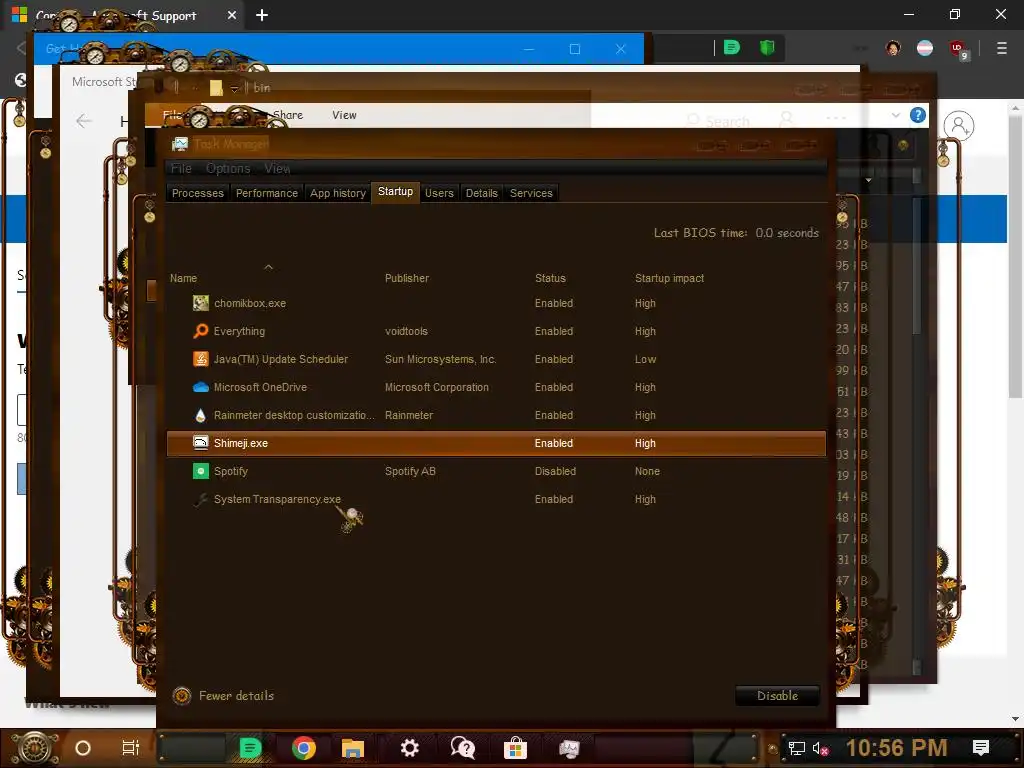The image size is (1024, 768).
Task: Open Task View on the taskbar
Action: click(x=131, y=748)
